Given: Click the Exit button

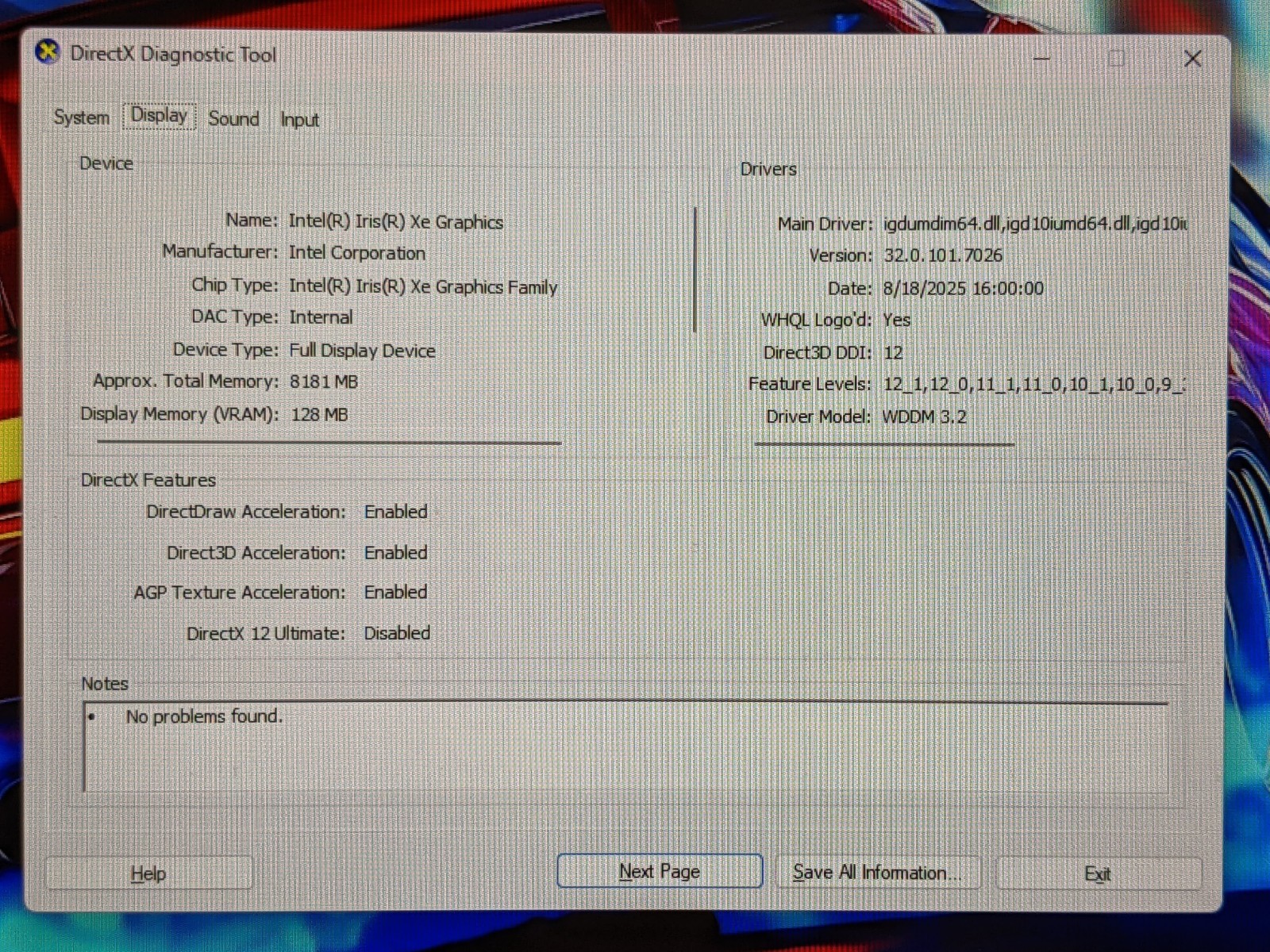Looking at the screenshot, I should pyautogui.click(x=1098, y=873).
